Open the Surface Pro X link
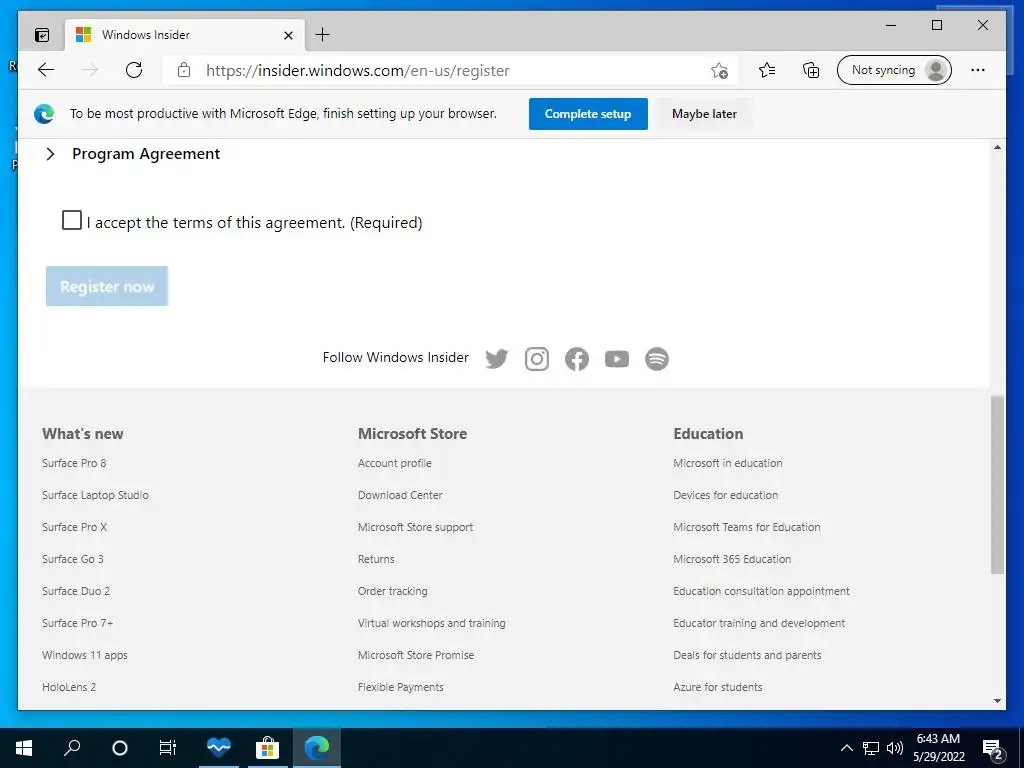Screen dimensions: 1024x768 click(x=74, y=527)
